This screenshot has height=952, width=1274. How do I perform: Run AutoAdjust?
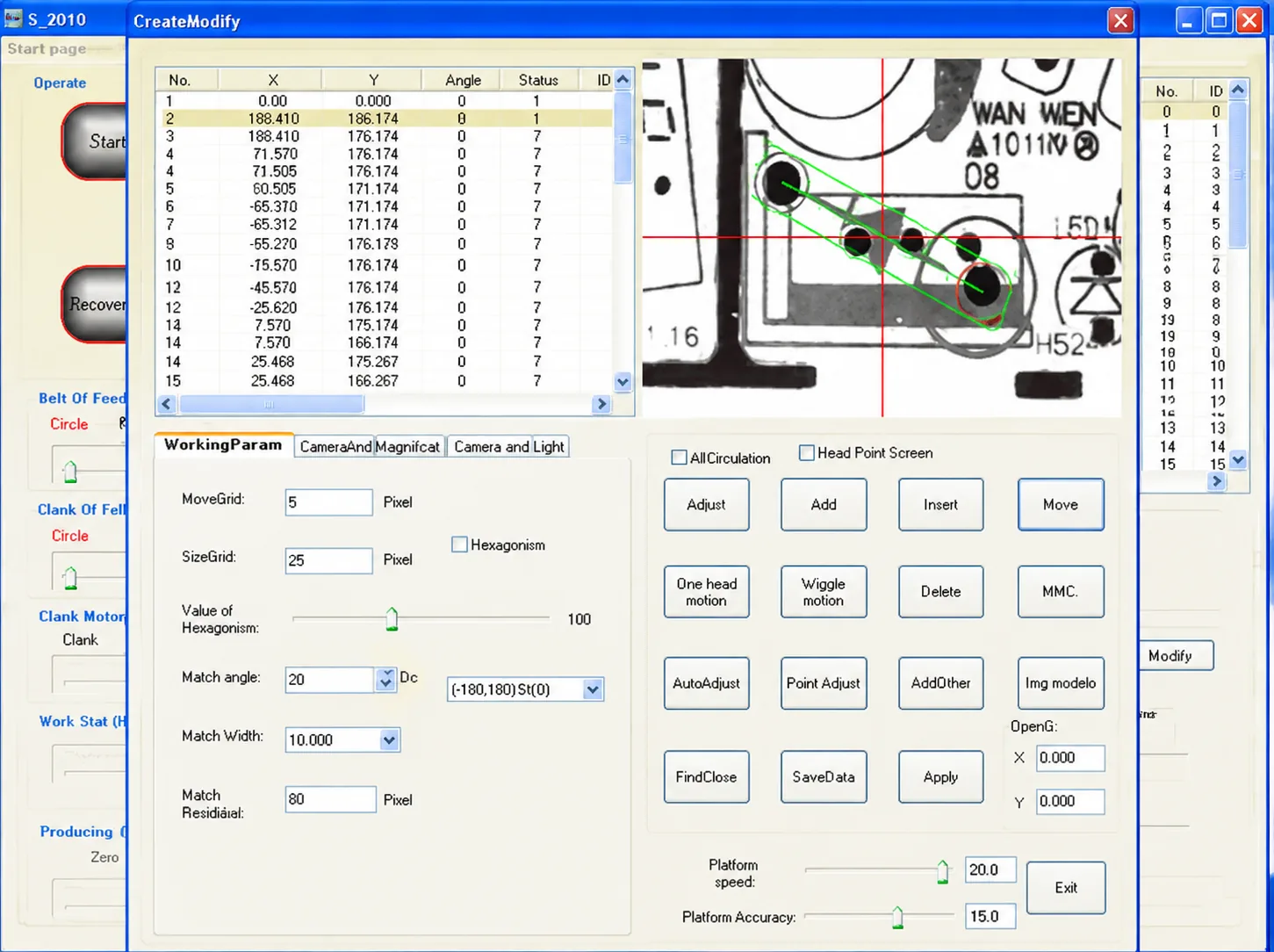(706, 683)
